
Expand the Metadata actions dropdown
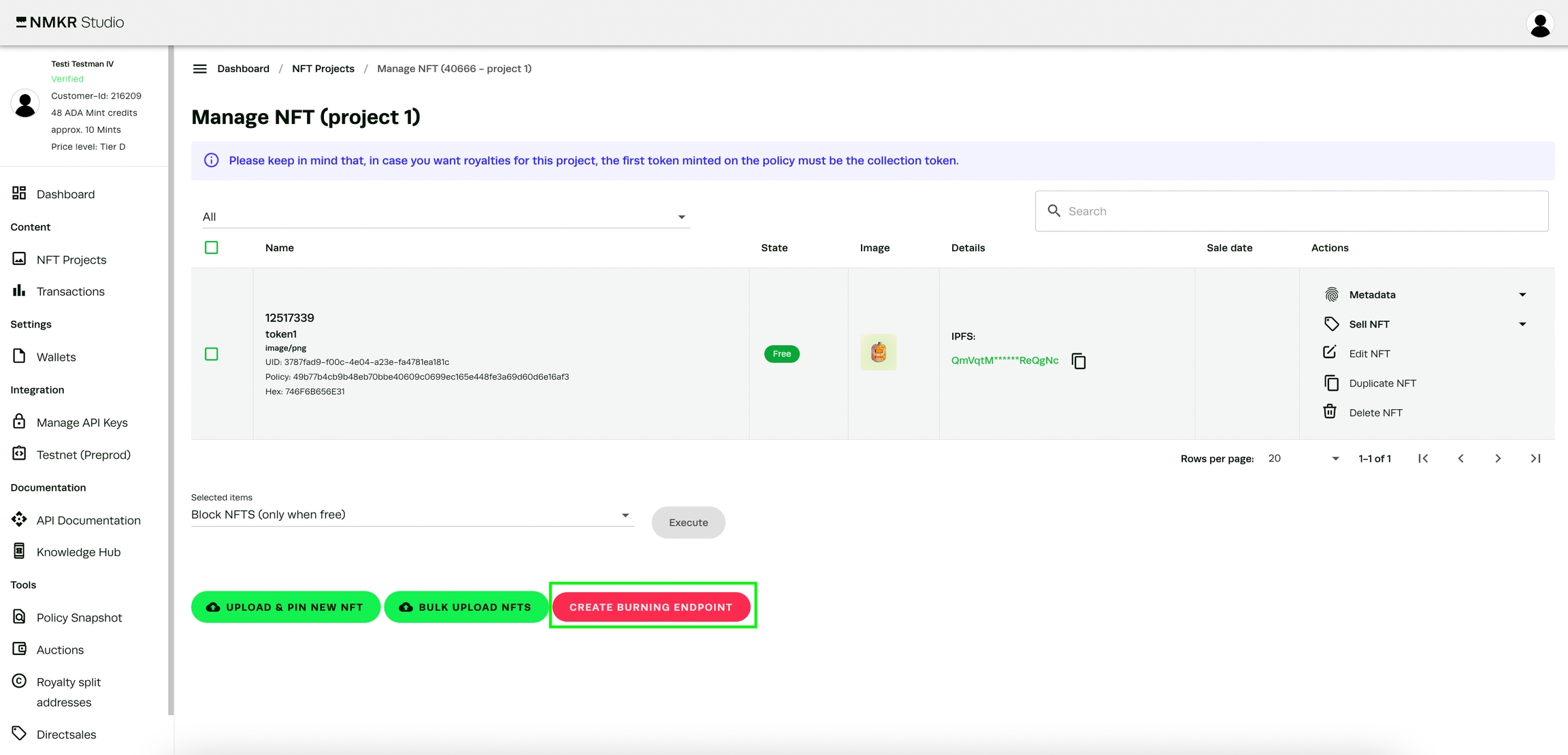[1522, 295]
